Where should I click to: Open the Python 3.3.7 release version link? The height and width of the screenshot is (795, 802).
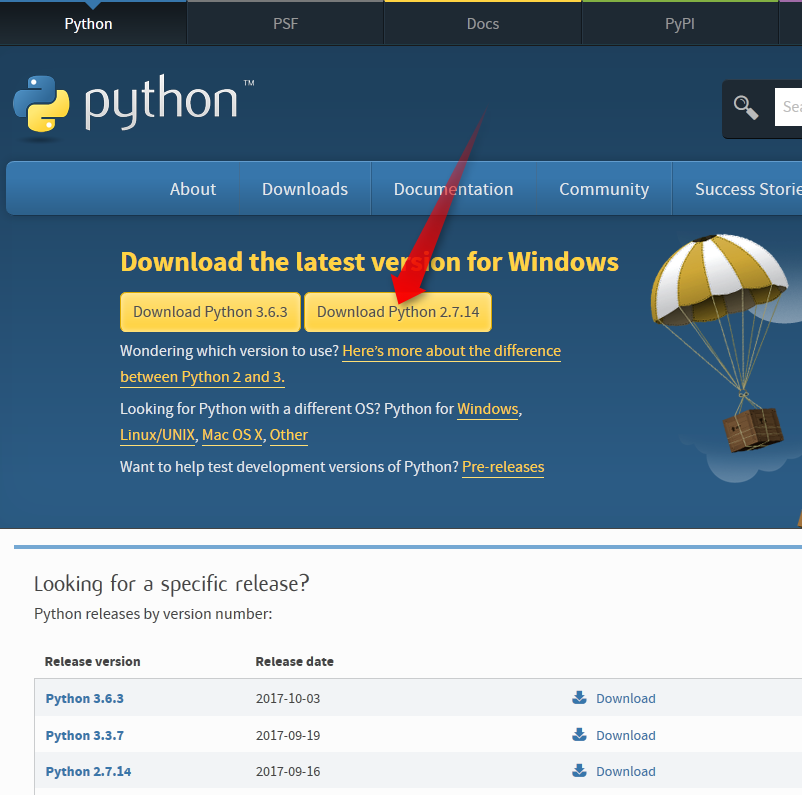click(x=85, y=735)
